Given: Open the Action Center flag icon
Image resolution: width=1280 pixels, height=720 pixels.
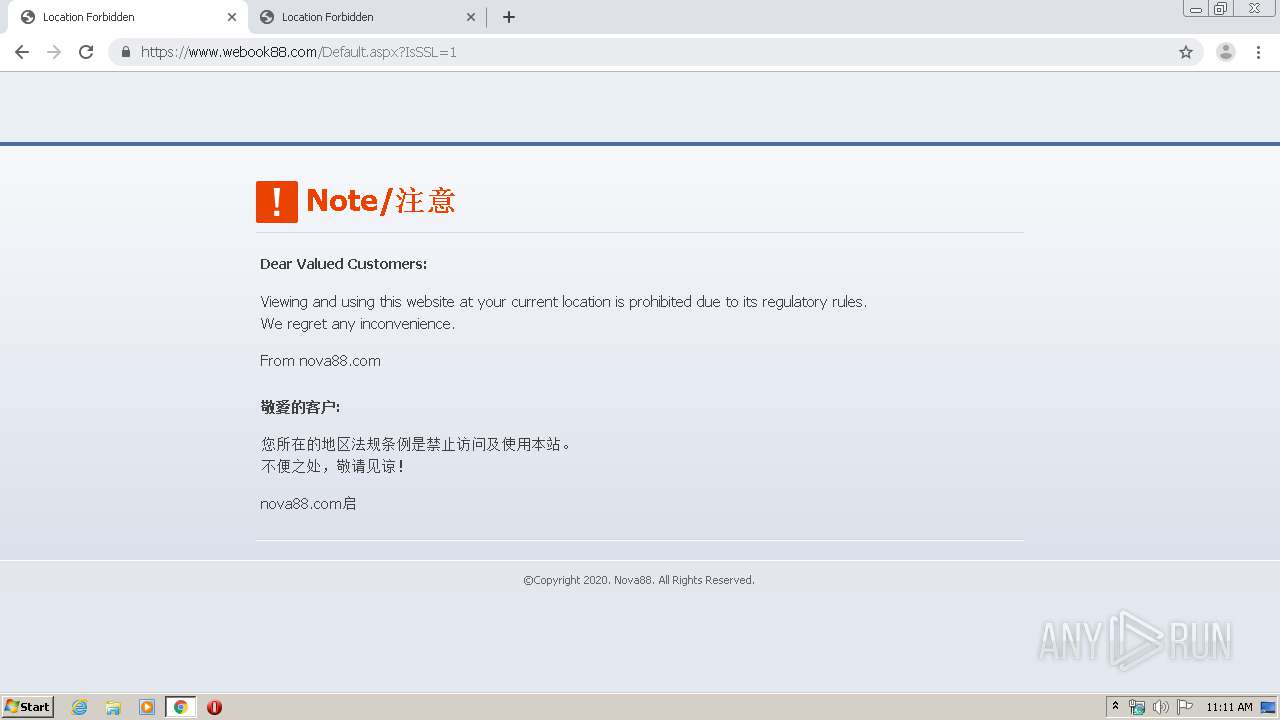Looking at the screenshot, I should tap(1185, 707).
